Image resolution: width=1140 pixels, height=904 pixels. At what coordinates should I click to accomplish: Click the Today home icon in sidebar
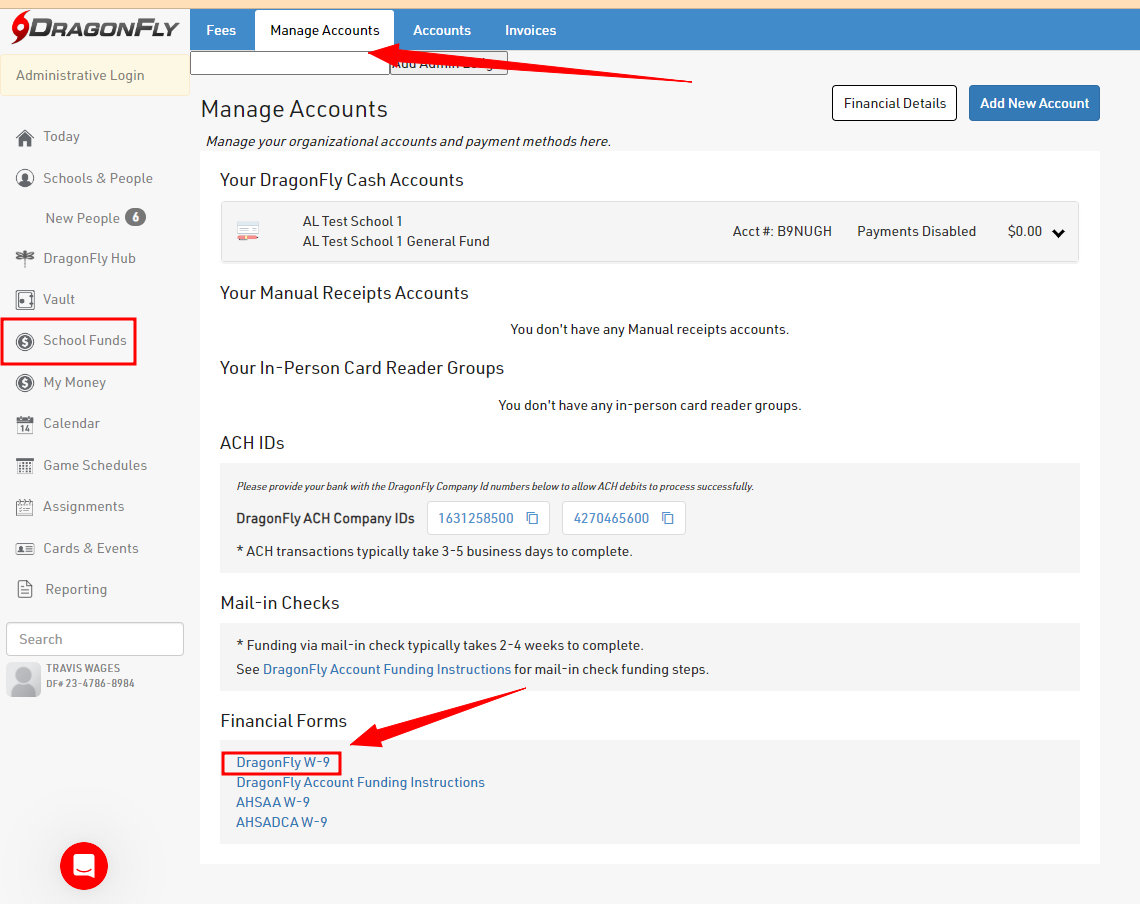25,138
